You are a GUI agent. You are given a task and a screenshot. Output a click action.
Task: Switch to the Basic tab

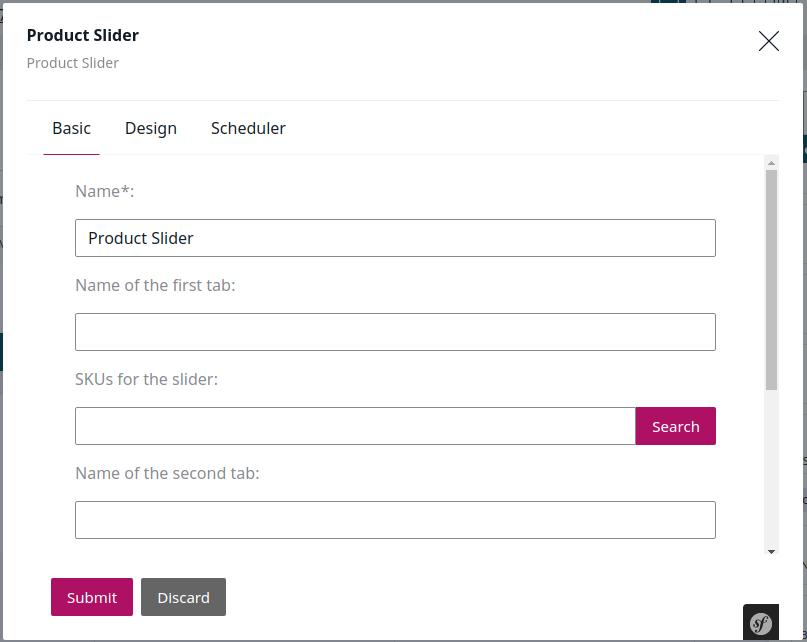(x=72, y=128)
